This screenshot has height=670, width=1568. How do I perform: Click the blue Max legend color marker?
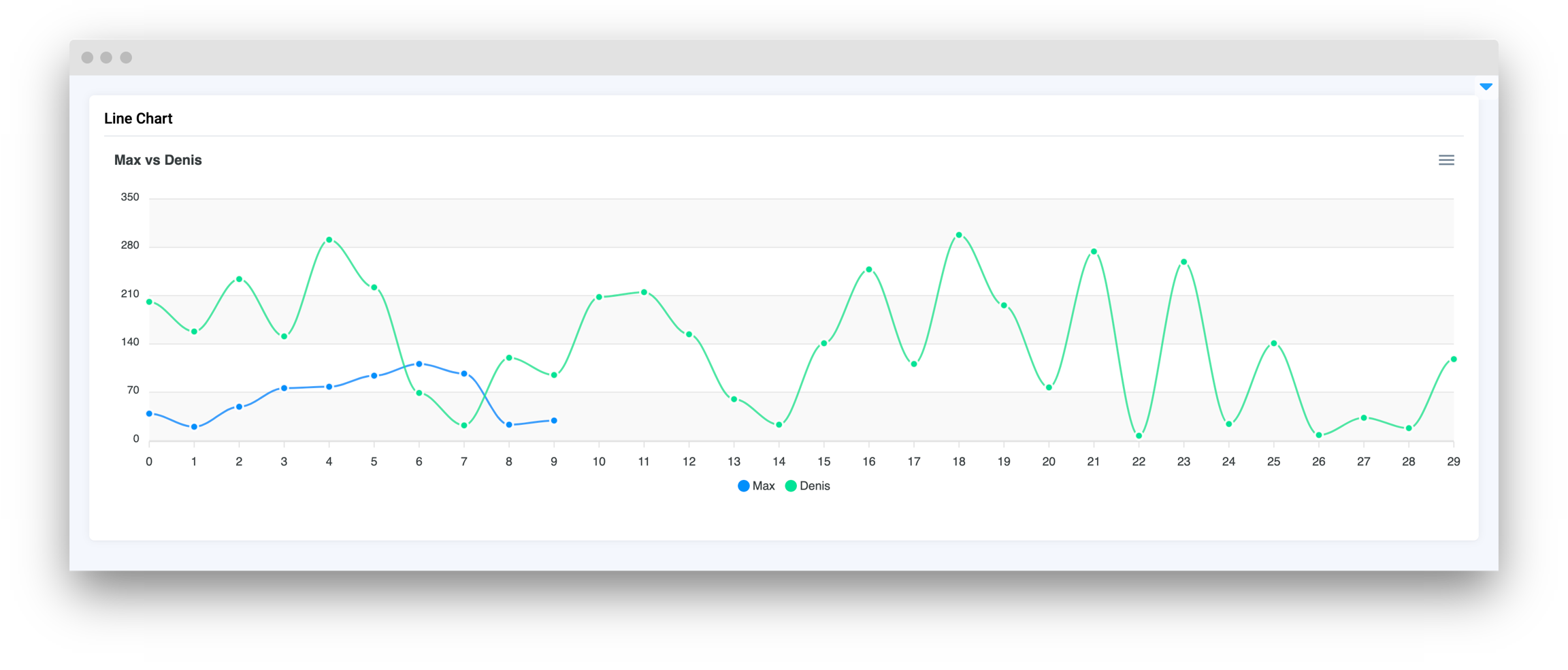coord(744,486)
